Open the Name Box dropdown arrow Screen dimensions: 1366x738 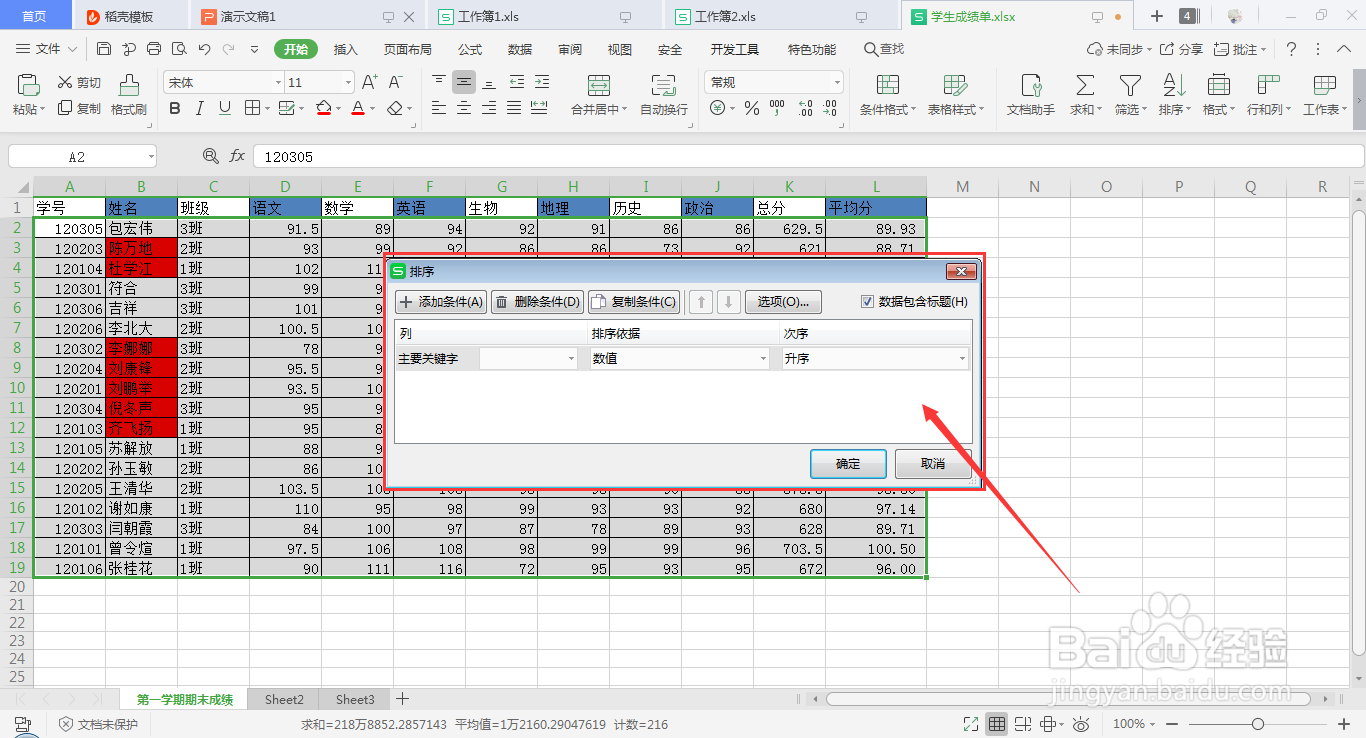[x=150, y=156]
